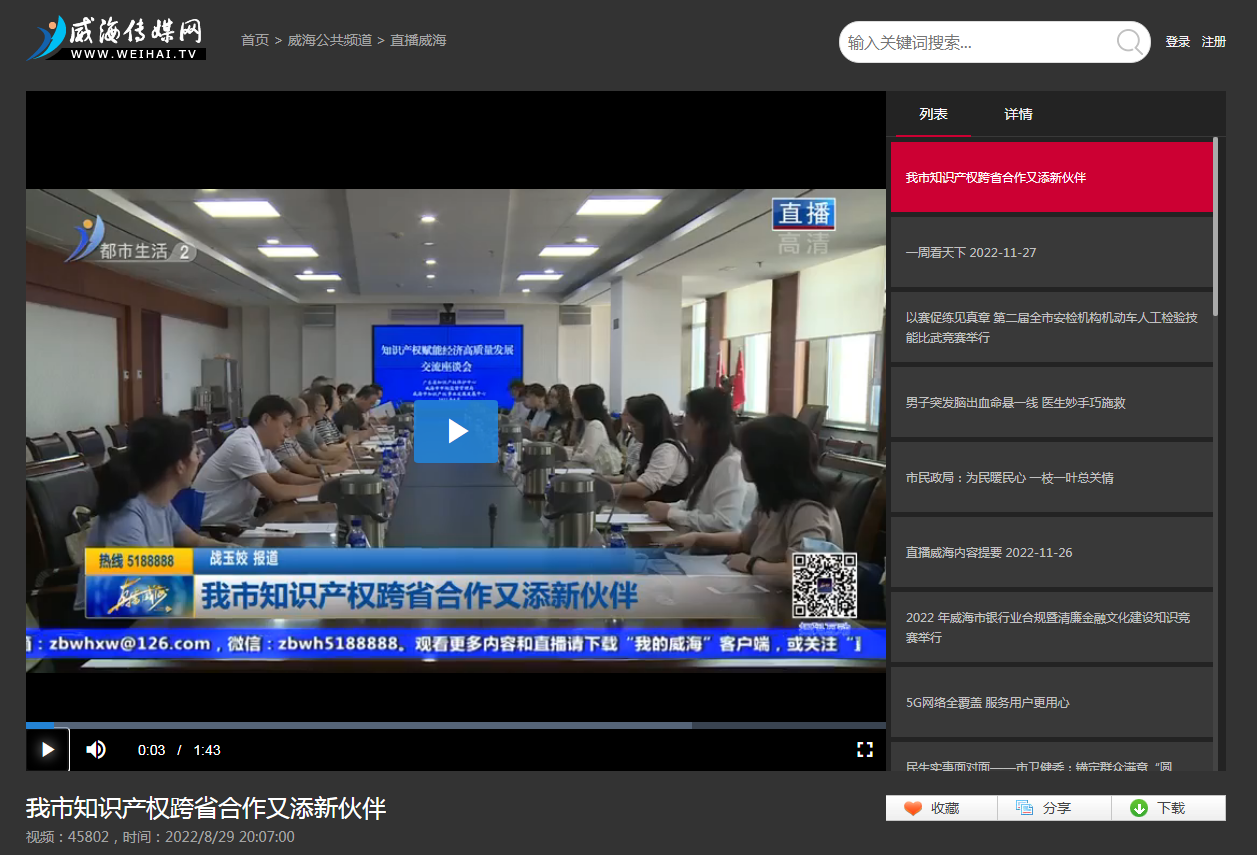
Task: Click 登录 login link
Action: point(1177,42)
